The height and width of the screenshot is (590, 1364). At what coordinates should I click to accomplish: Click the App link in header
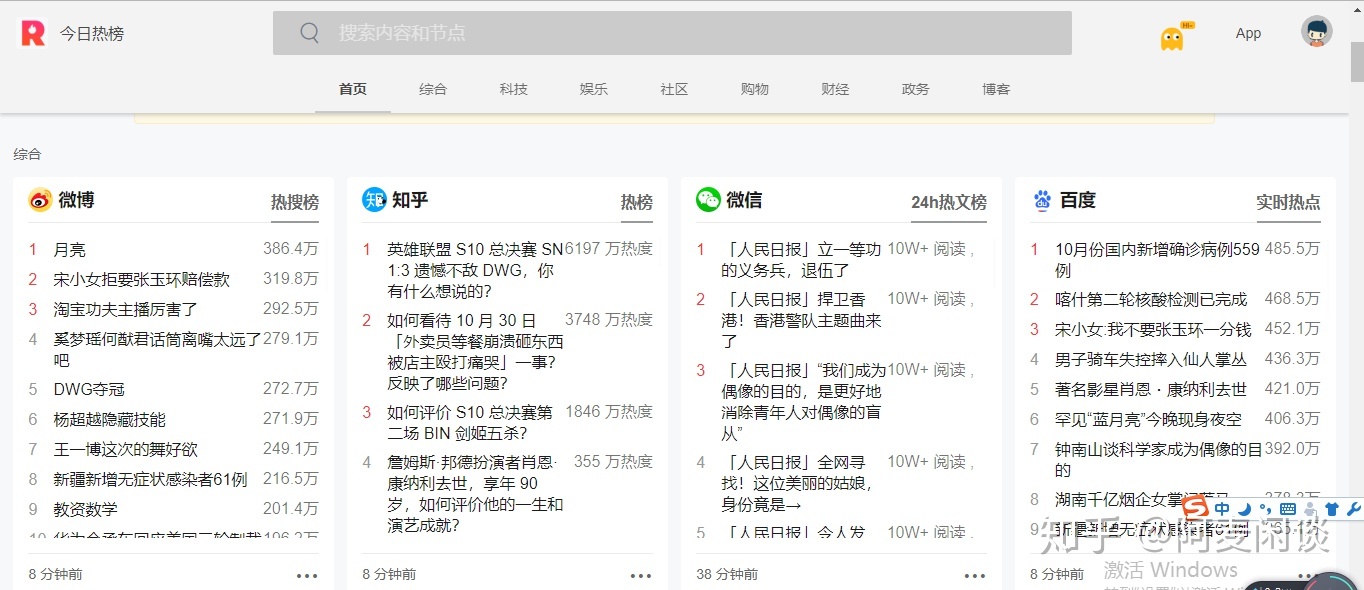tap(1248, 33)
